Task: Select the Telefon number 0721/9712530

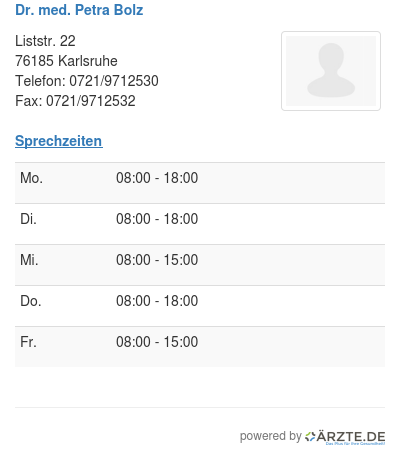Action: (114, 81)
